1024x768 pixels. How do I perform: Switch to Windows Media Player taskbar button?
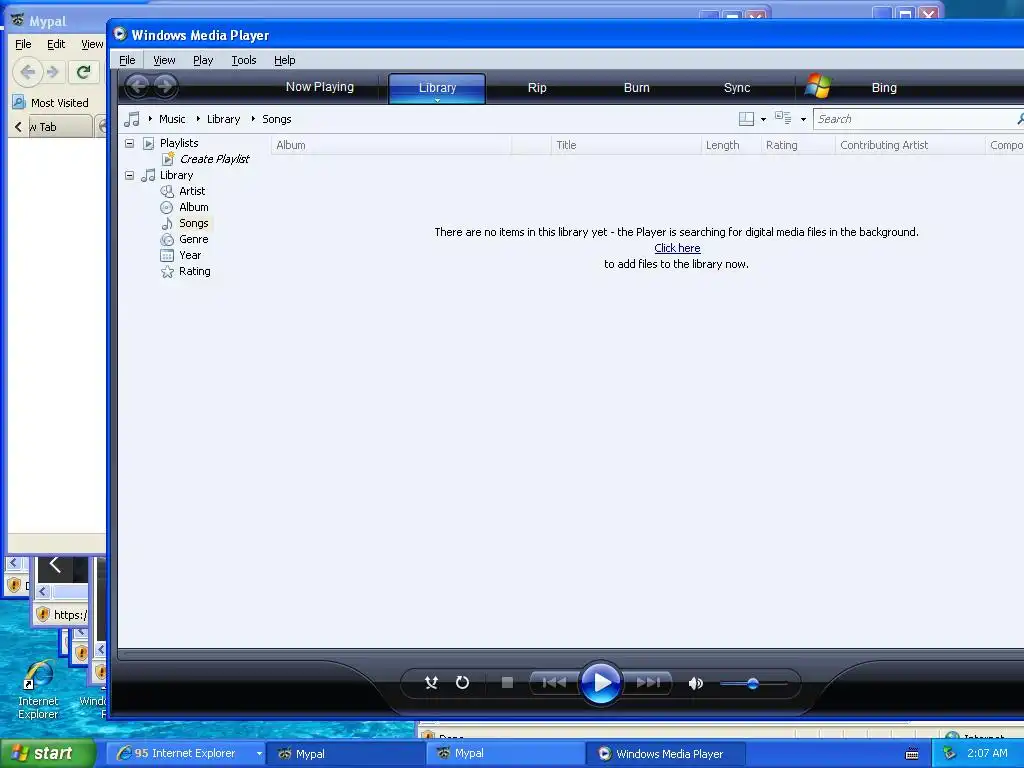click(665, 754)
